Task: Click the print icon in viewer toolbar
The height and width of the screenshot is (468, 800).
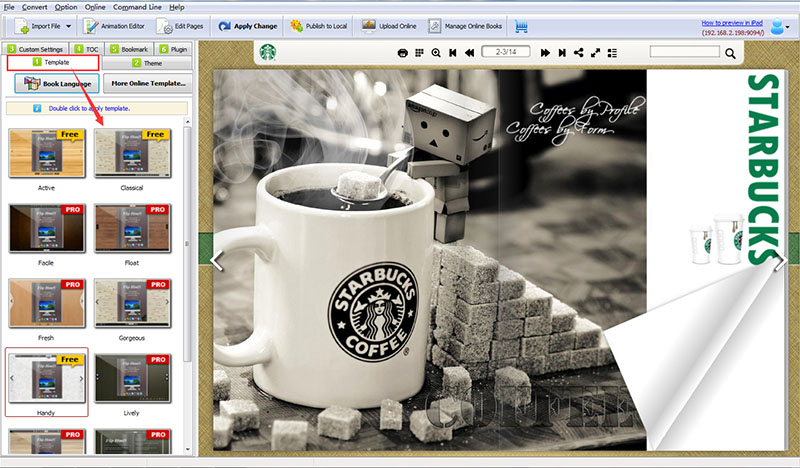Action: [403, 53]
